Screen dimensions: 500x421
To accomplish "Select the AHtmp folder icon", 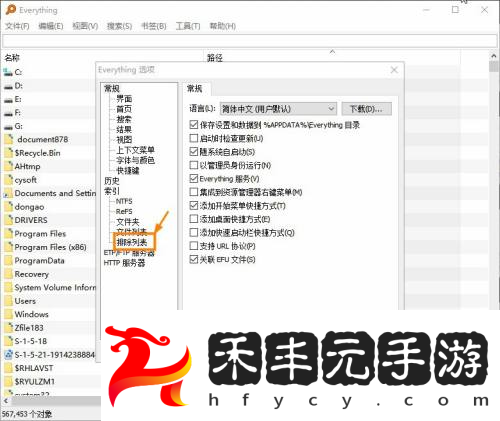I will pyautogui.click(x=9, y=166).
